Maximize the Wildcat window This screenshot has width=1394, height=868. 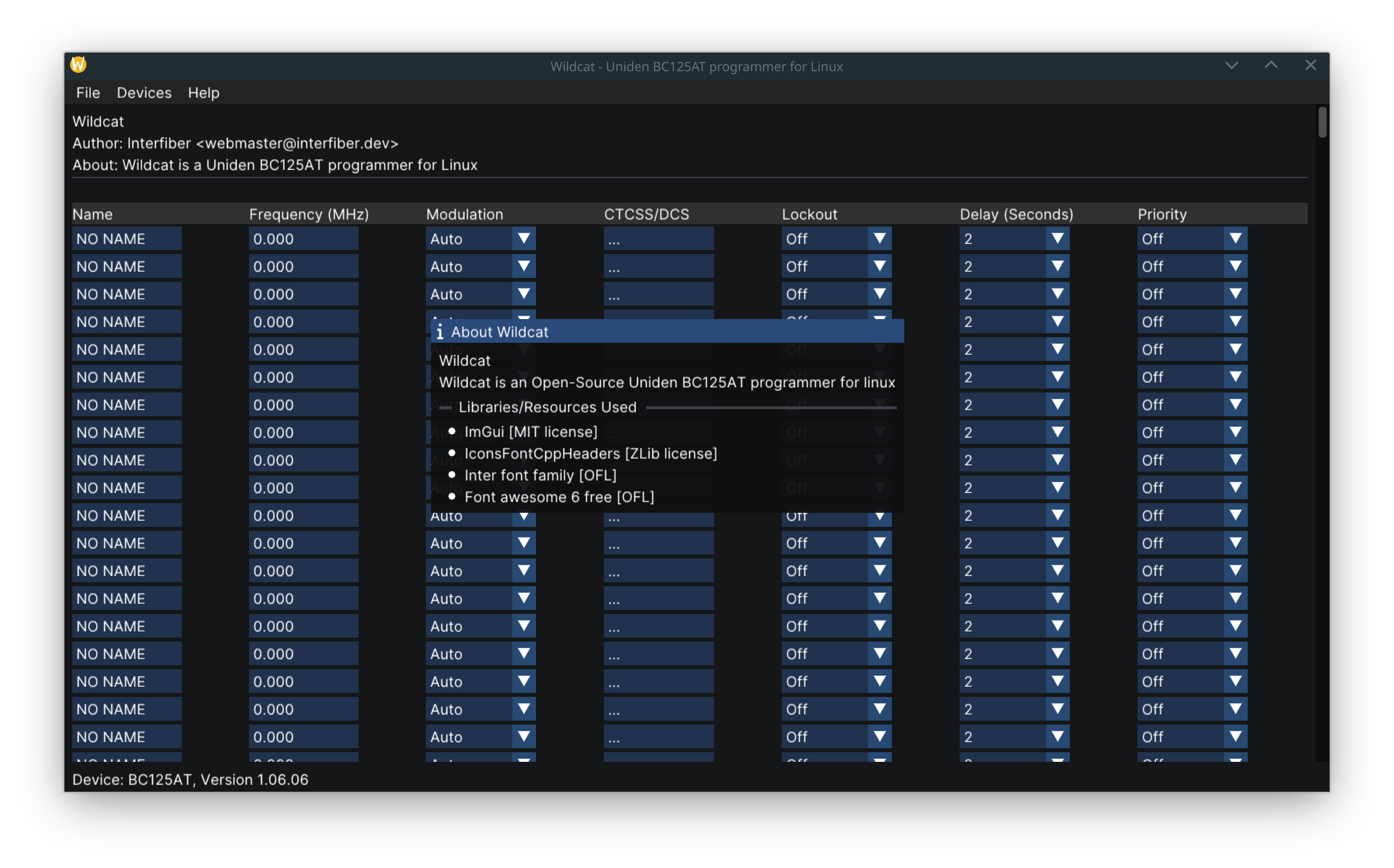click(x=1271, y=66)
